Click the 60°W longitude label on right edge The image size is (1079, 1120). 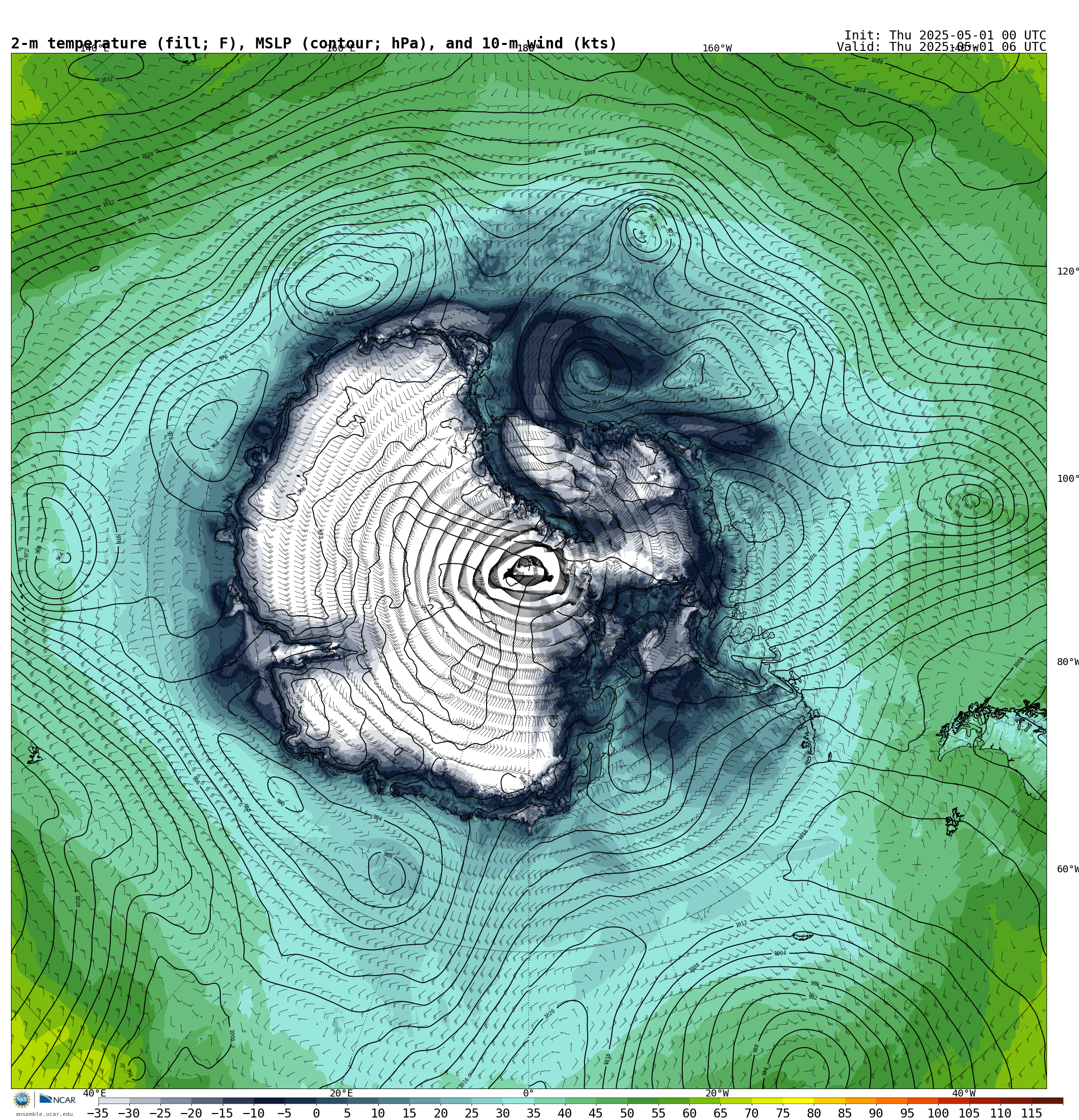pyautogui.click(x=1067, y=869)
